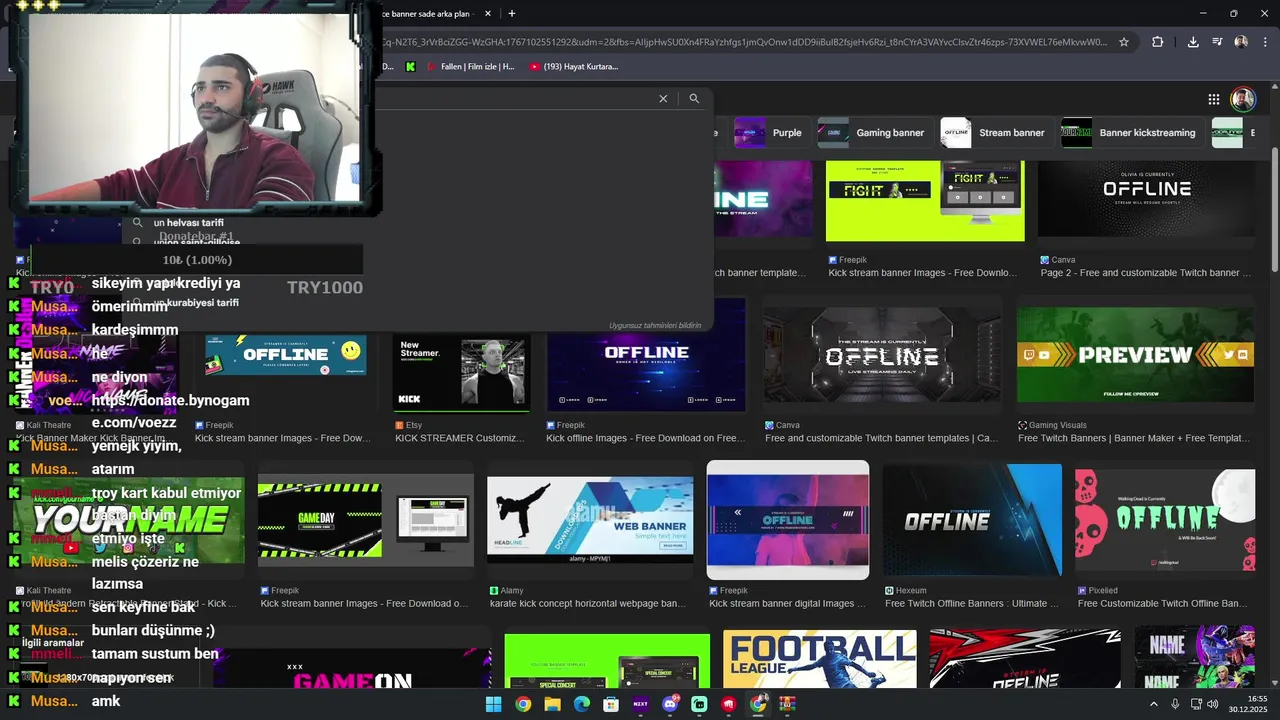
Task: Open the green FIGHT banner image
Action: (x=925, y=201)
